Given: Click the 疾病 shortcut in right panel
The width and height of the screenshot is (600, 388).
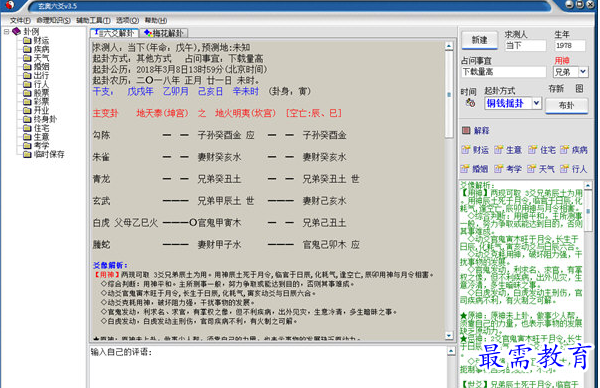Looking at the screenshot, I should [x=574, y=150].
